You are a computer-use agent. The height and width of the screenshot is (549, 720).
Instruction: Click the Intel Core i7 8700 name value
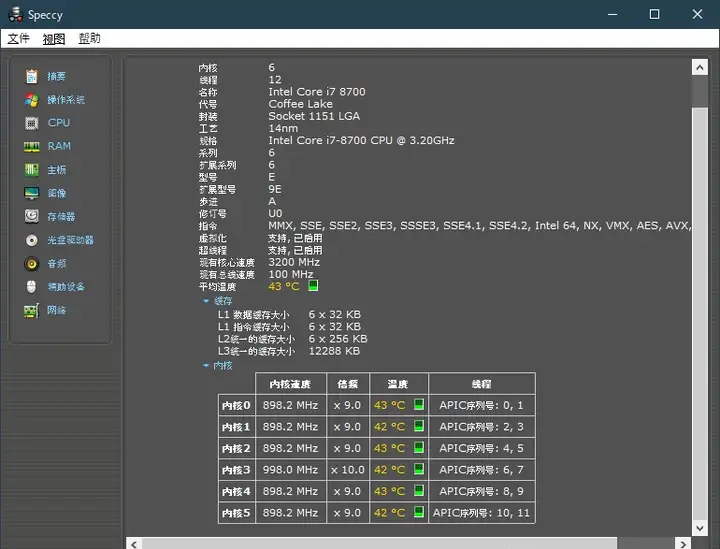tap(317, 92)
